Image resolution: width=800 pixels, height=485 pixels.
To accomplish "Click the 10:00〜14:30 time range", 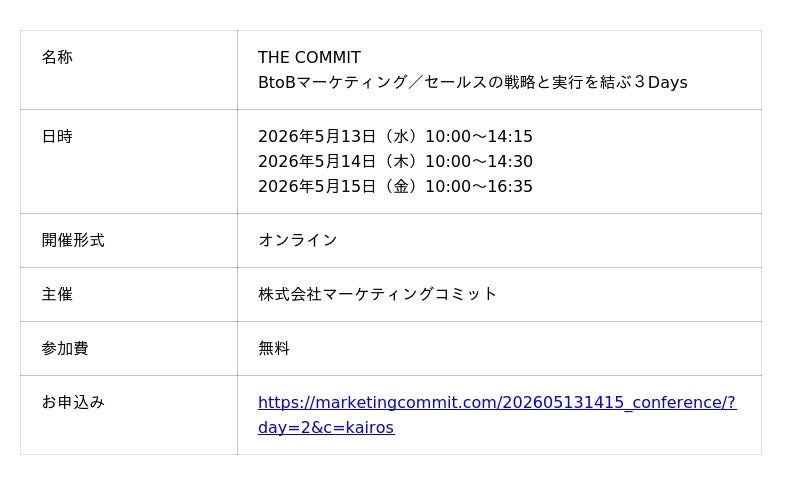I will [478, 162].
